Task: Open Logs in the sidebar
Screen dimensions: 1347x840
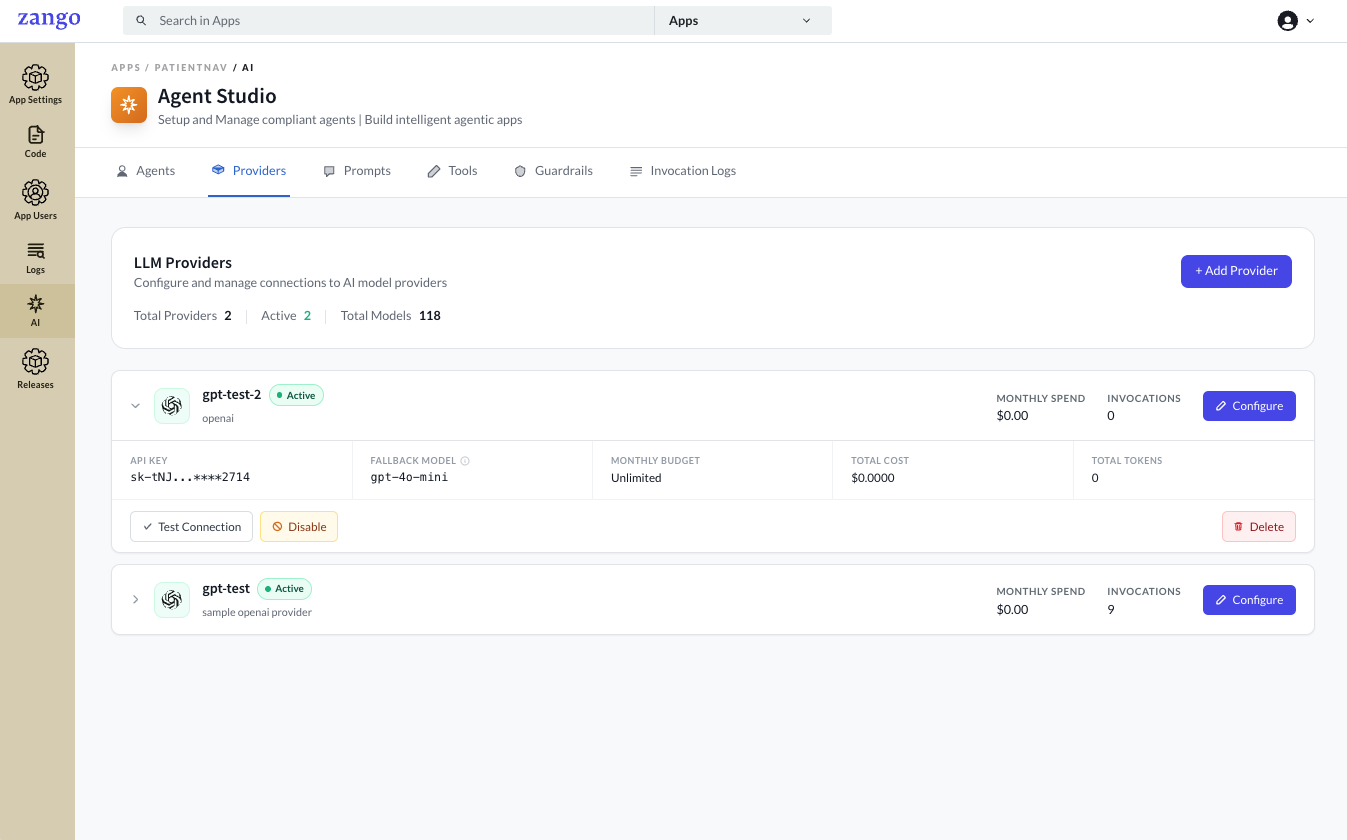Action: [36, 258]
